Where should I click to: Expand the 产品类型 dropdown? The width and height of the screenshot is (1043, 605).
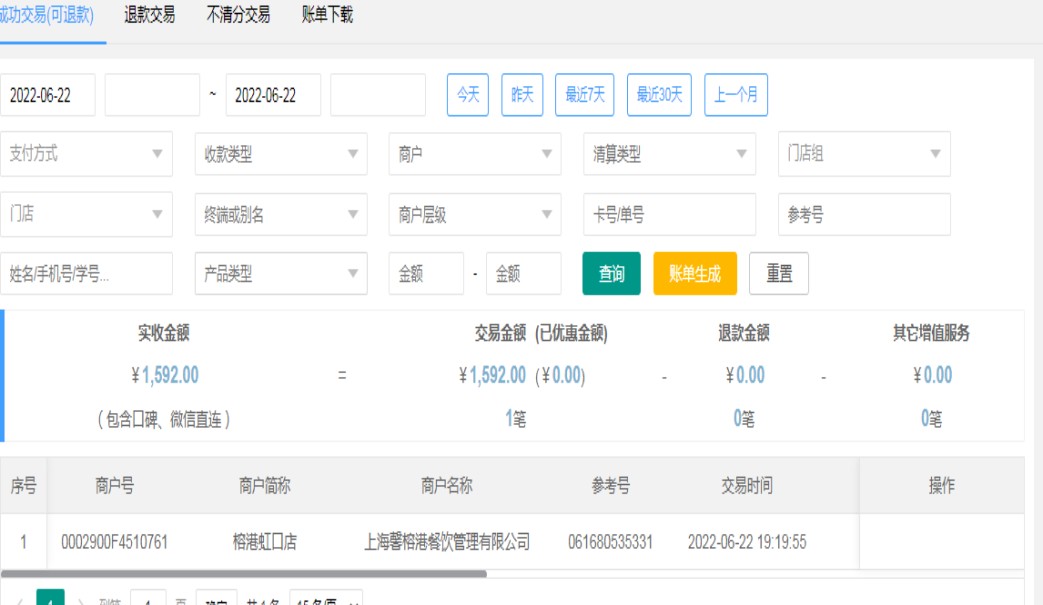[x=281, y=273]
